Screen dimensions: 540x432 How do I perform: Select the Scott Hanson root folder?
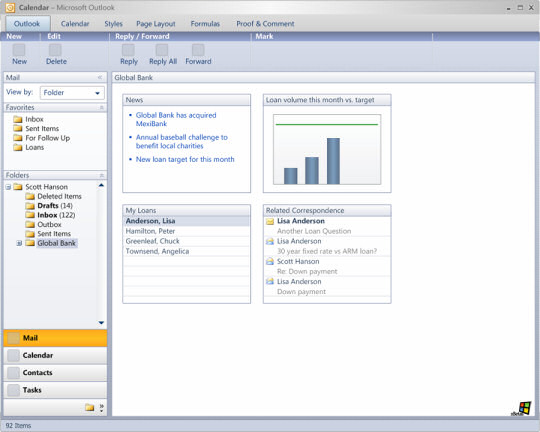[x=40, y=187]
